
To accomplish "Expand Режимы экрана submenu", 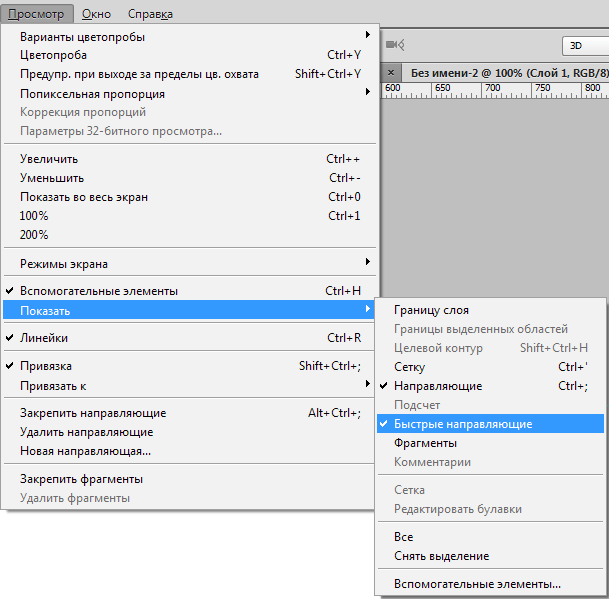I will (190, 264).
